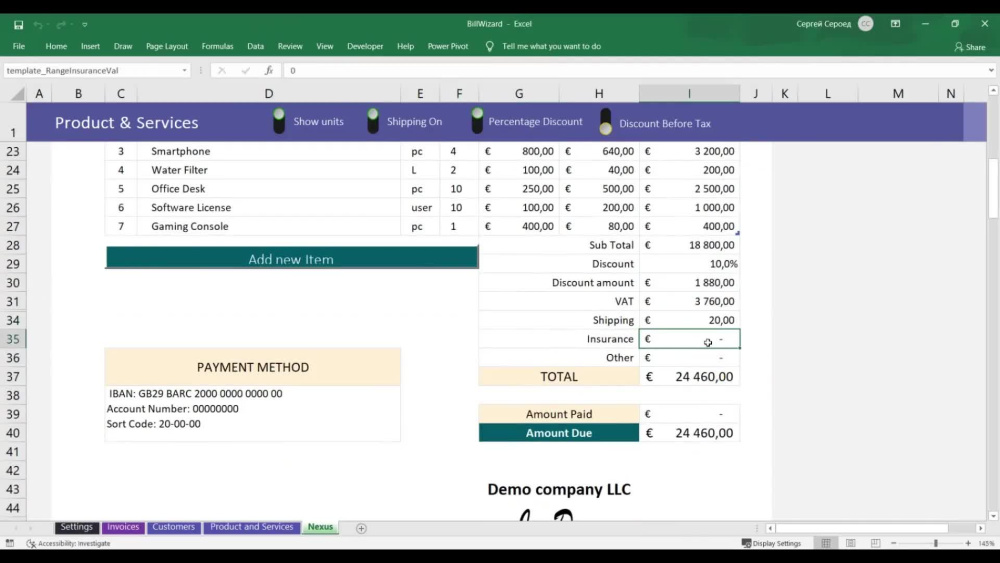
Task: Select the Smartphone item cell
Action: click(x=268, y=151)
